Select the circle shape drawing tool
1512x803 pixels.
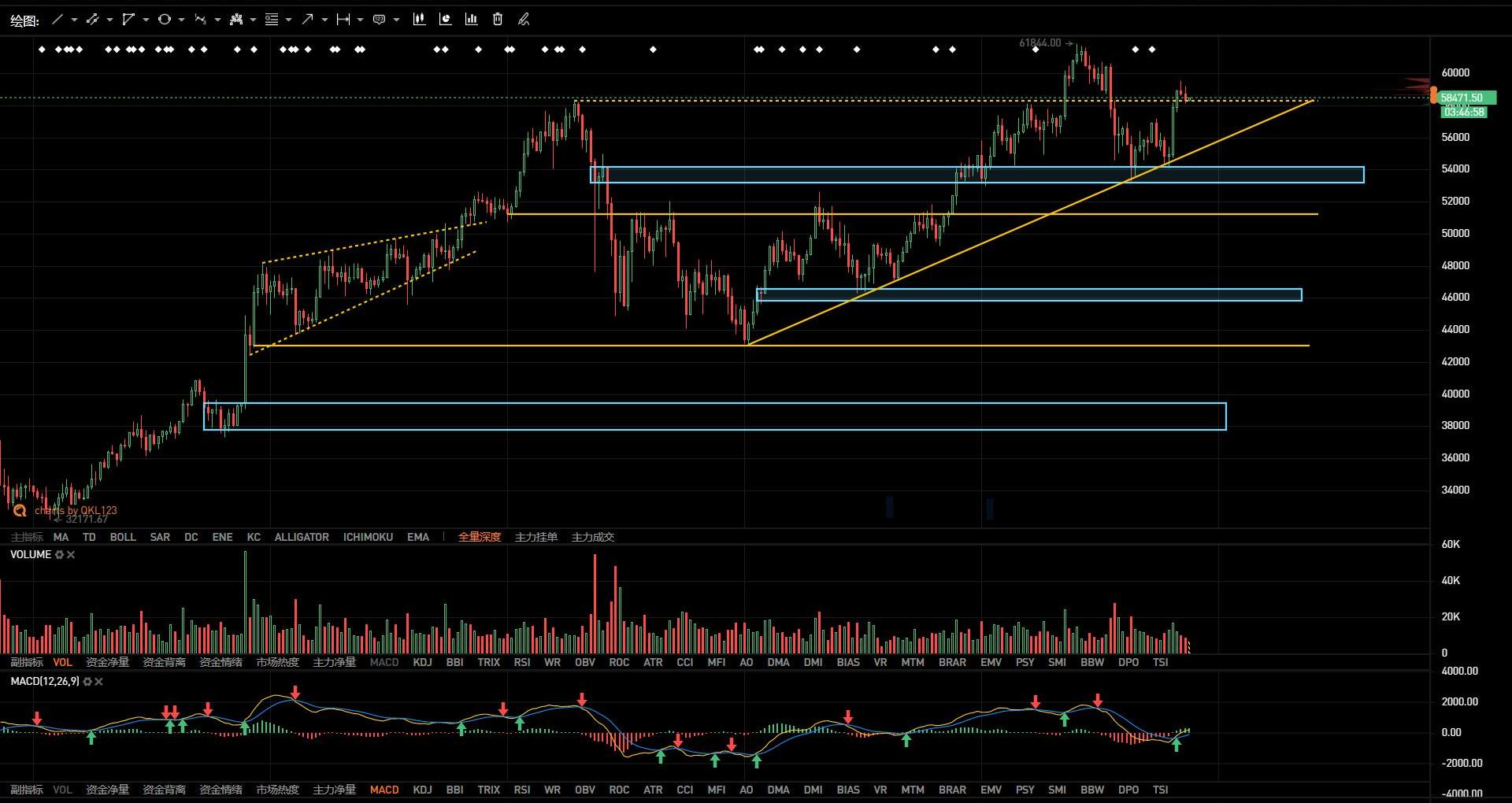(x=164, y=20)
